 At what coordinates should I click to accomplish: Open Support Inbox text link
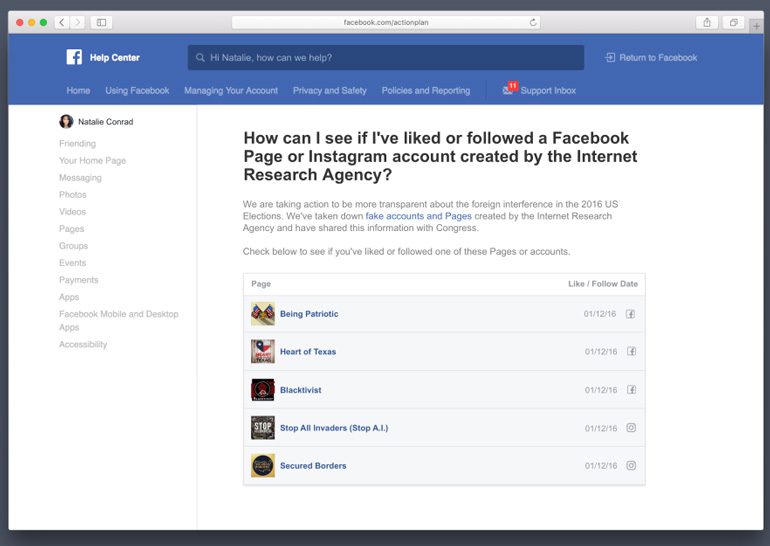point(548,90)
